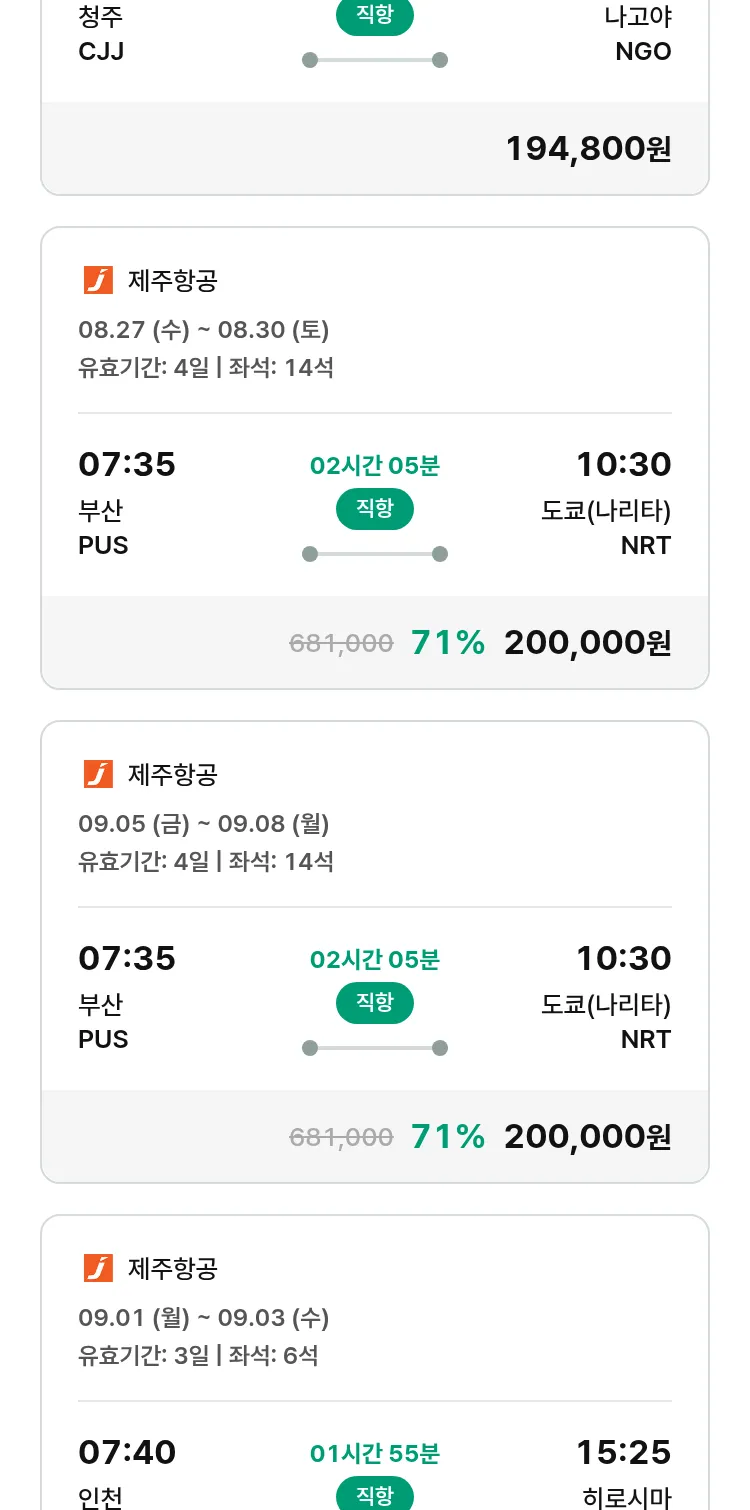Click the 직항 badge on the 08.27 부산 flight
This screenshot has width=750, height=1510.
click(375, 509)
